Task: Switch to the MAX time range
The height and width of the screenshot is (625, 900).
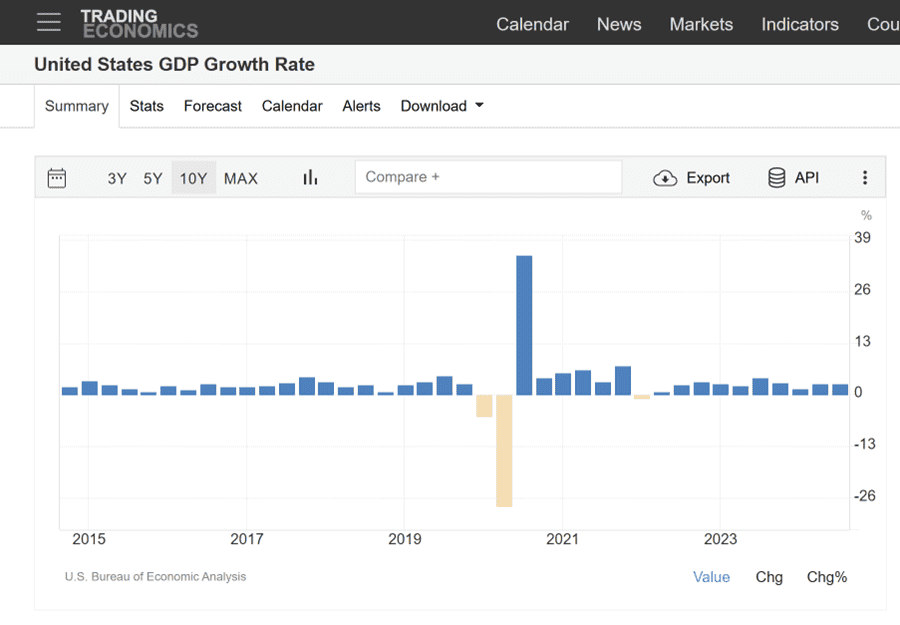Action: [x=241, y=178]
